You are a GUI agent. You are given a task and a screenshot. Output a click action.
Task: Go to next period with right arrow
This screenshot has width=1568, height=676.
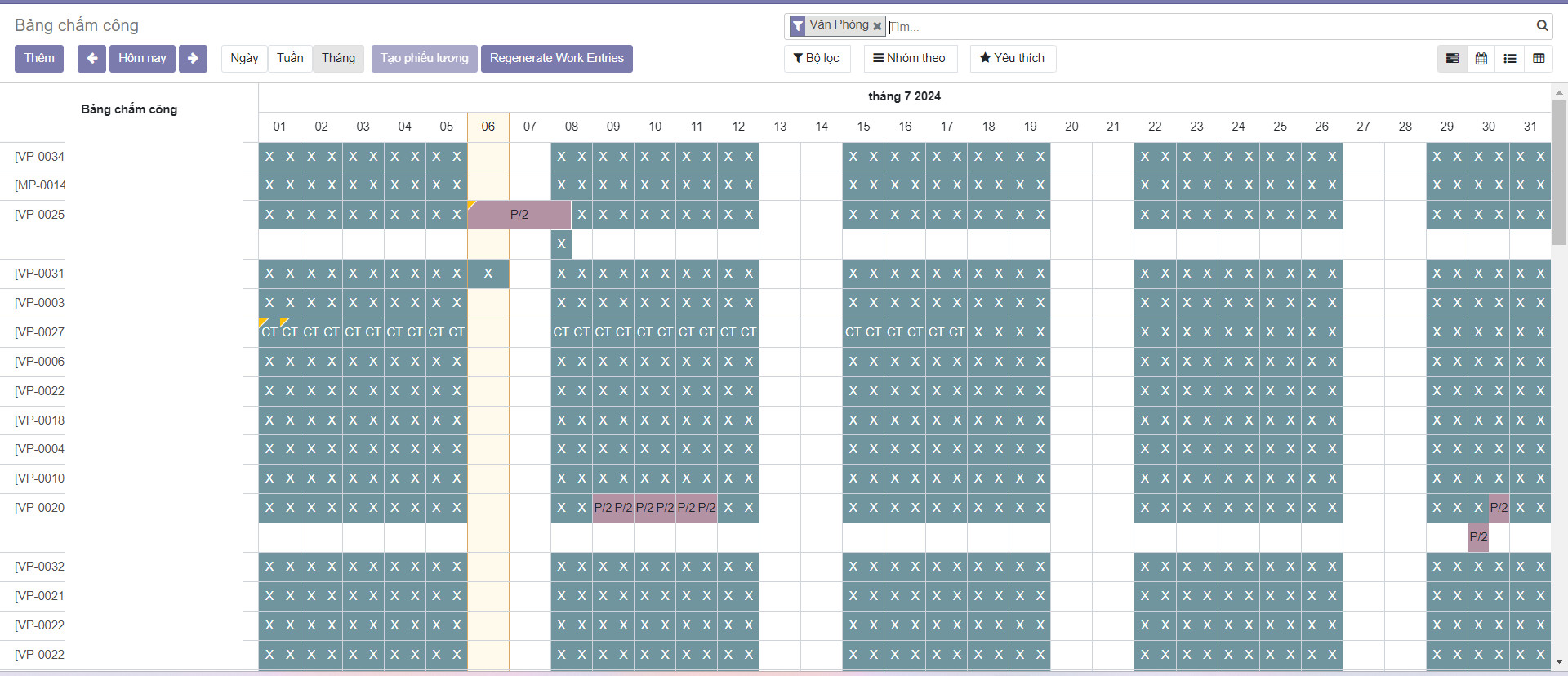(193, 58)
